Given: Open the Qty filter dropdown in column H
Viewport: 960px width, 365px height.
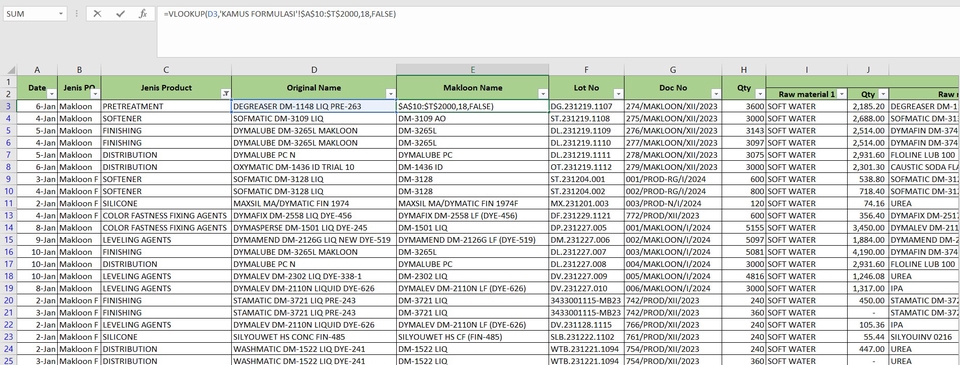Looking at the screenshot, I should coord(760,94).
